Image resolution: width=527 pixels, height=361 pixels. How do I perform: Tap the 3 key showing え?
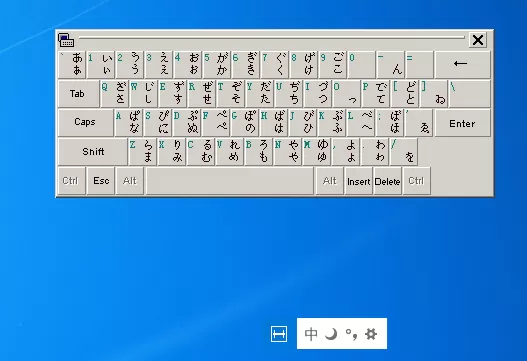pos(158,65)
